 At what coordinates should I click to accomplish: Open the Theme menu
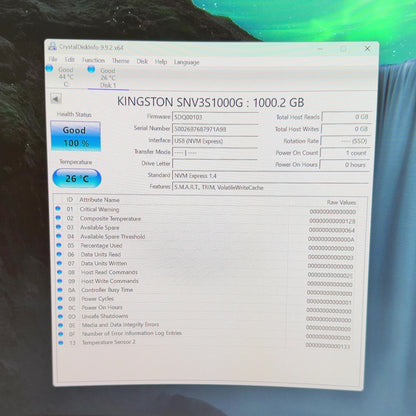pos(120,61)
